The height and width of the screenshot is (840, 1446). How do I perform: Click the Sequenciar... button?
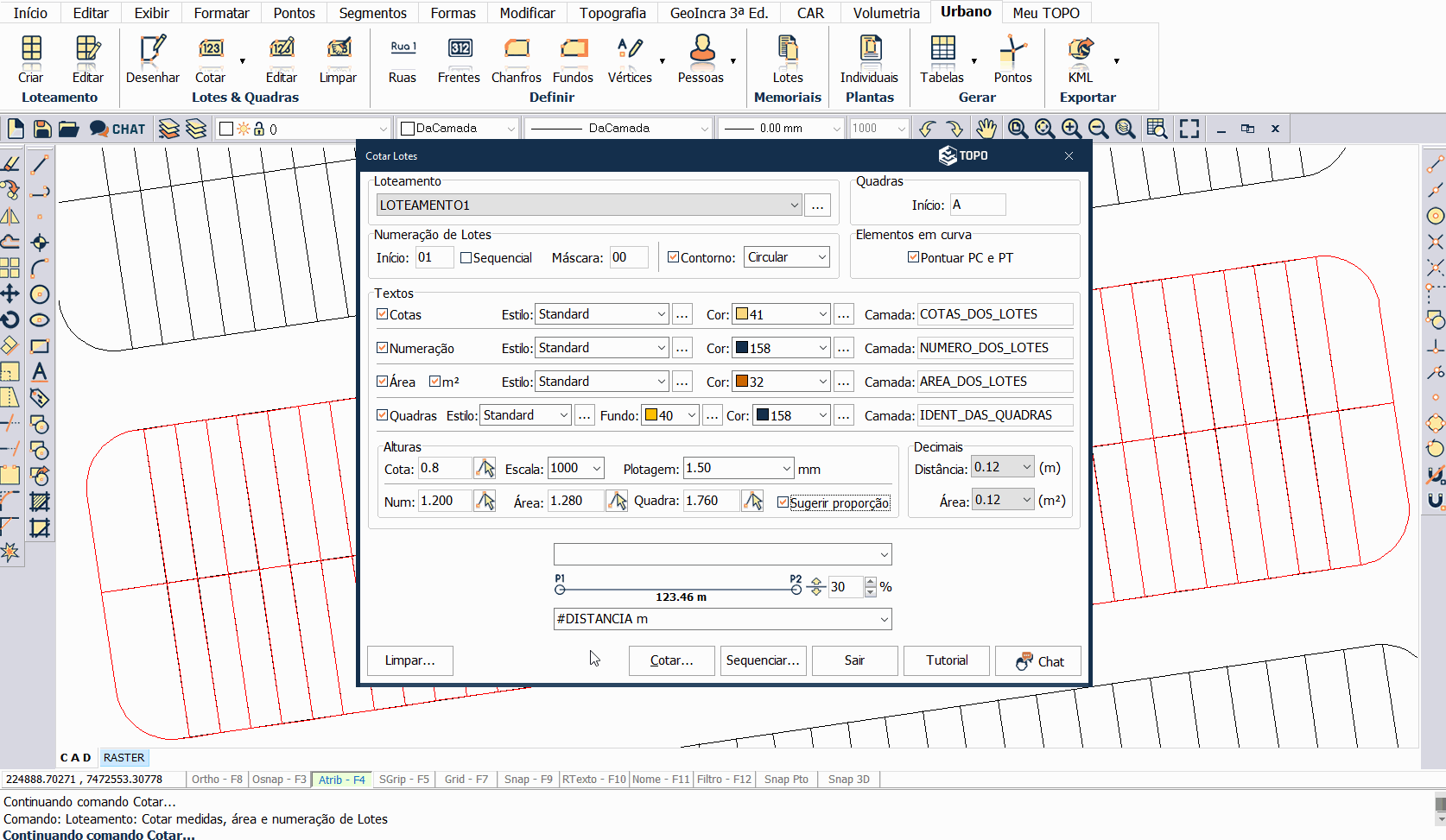[763, 660]
